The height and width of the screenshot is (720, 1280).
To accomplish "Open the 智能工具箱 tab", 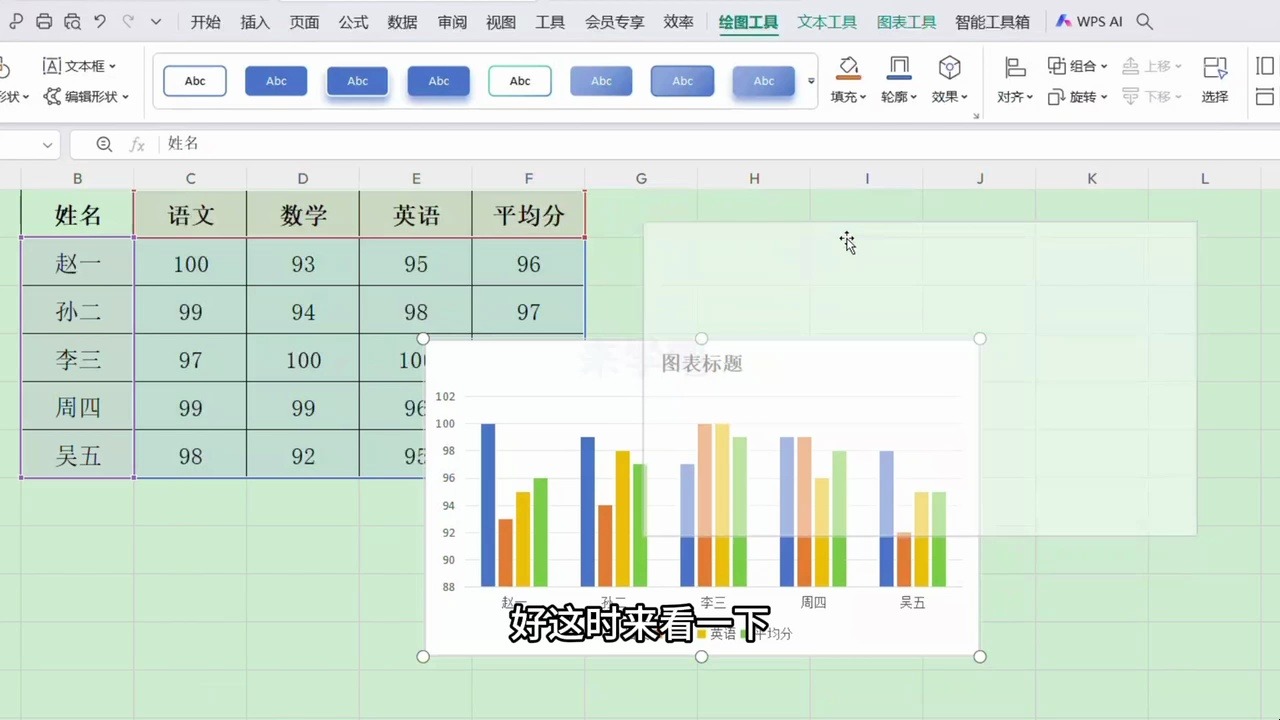I will pos(992,21).
